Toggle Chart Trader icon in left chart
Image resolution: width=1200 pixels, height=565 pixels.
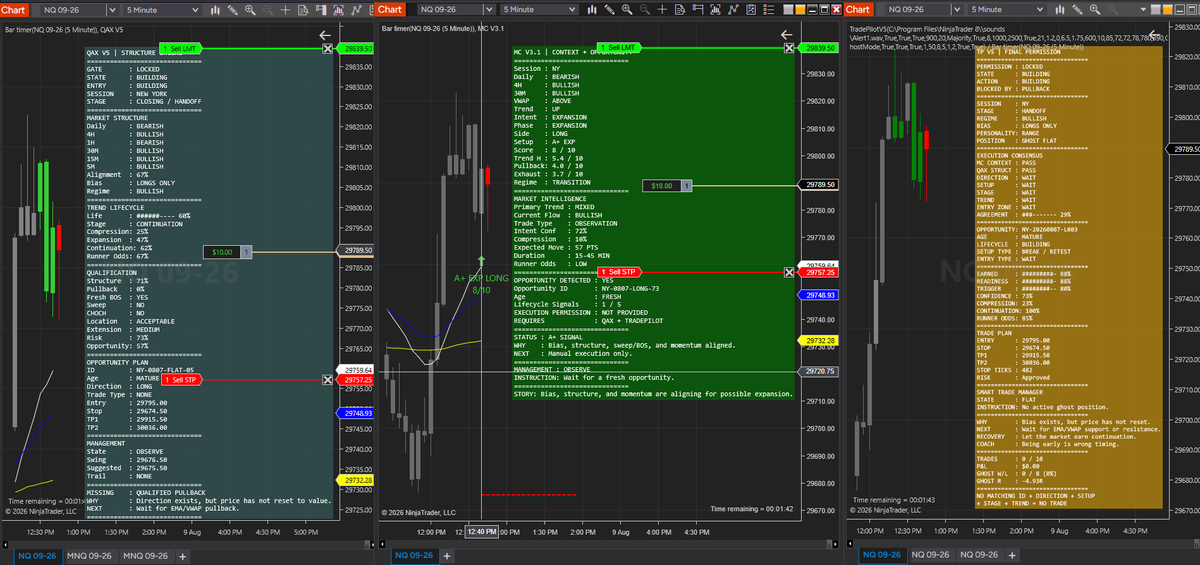pos(320,9)
